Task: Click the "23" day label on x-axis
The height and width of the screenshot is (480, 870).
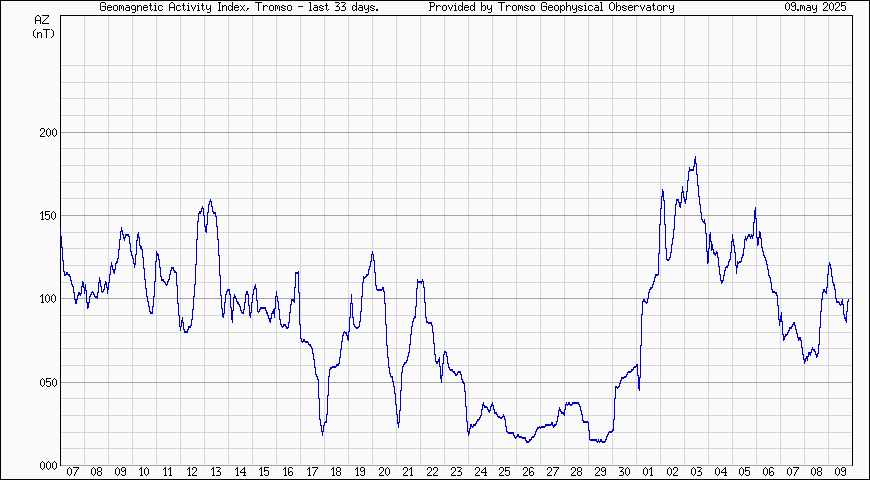Action: coord(456,472)
